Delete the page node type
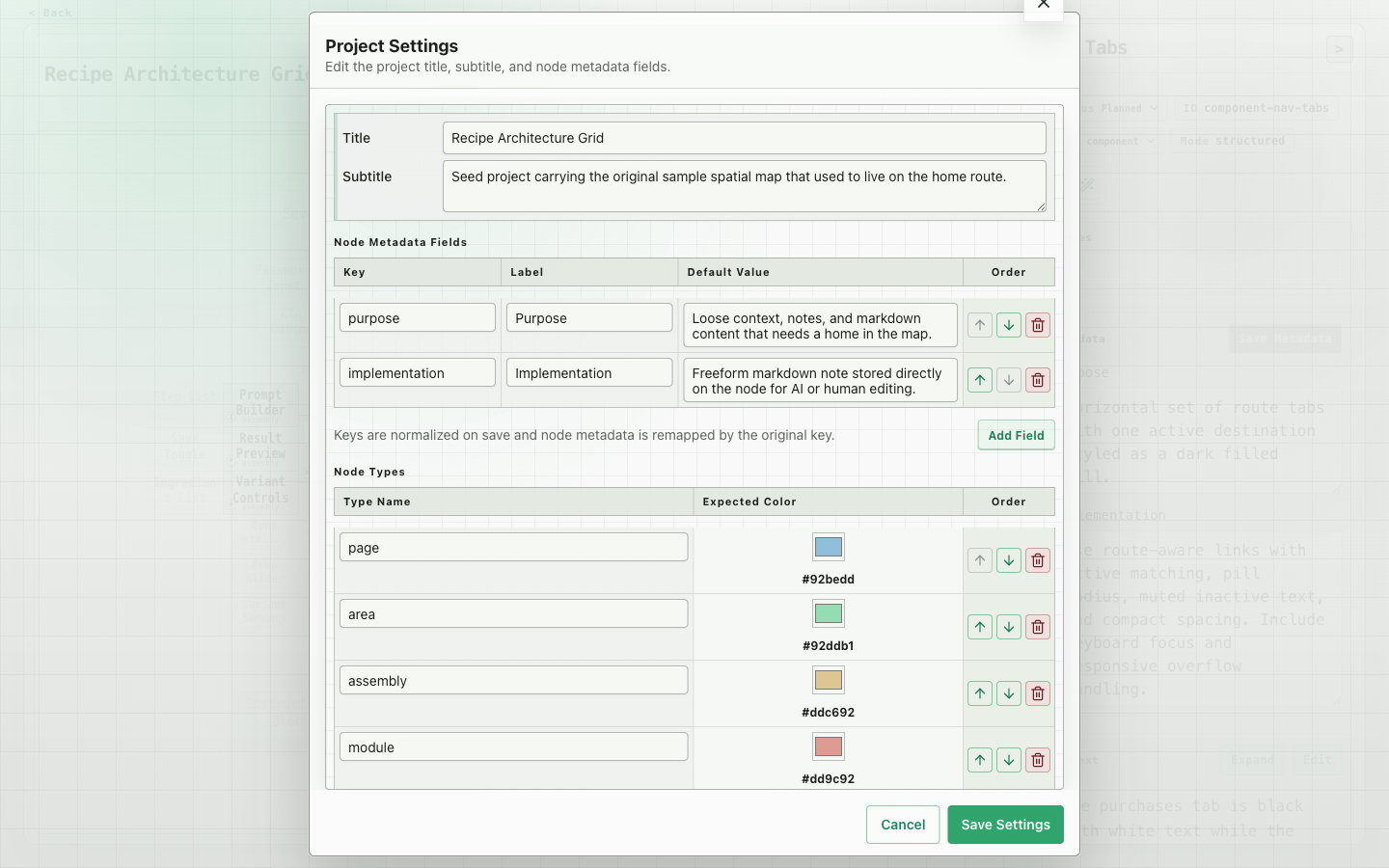This screenshot has width=1389, height=868. click(1038, 560)
